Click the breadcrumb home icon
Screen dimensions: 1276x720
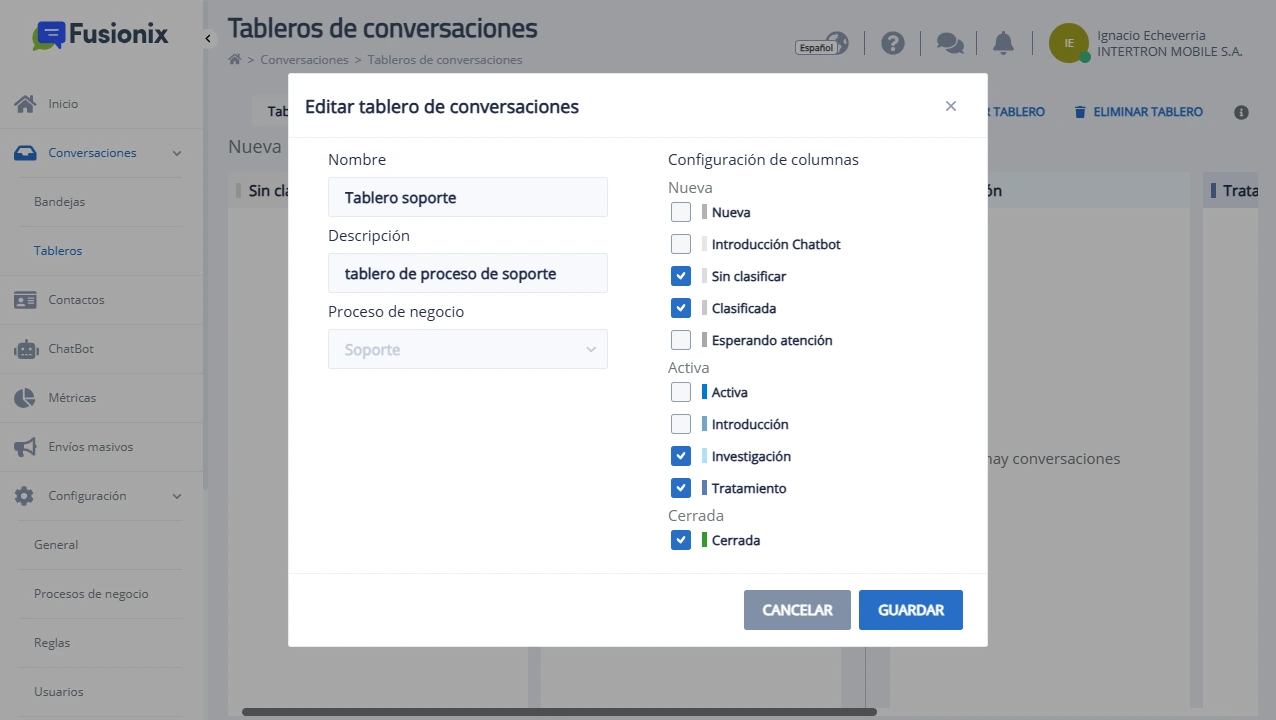pyautogui.click(x=235, y=60)
